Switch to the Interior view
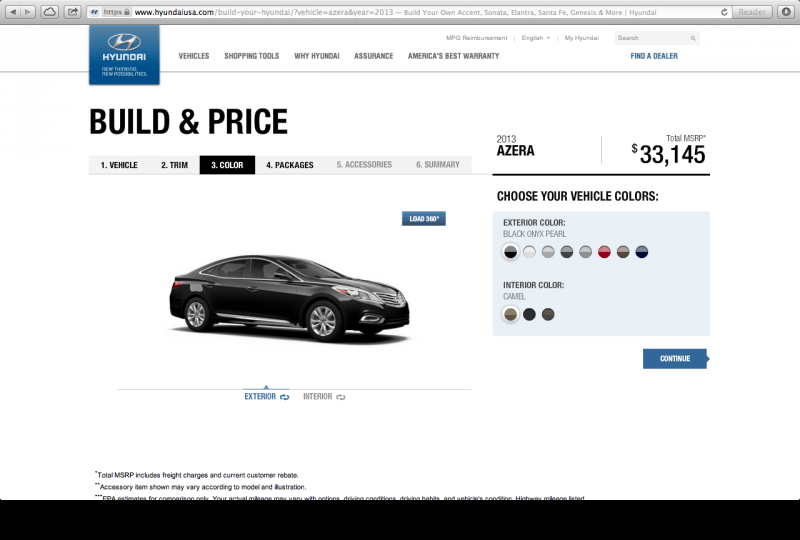Image resolution: width=800 pixels, height=540 pixels. [324, 397]
